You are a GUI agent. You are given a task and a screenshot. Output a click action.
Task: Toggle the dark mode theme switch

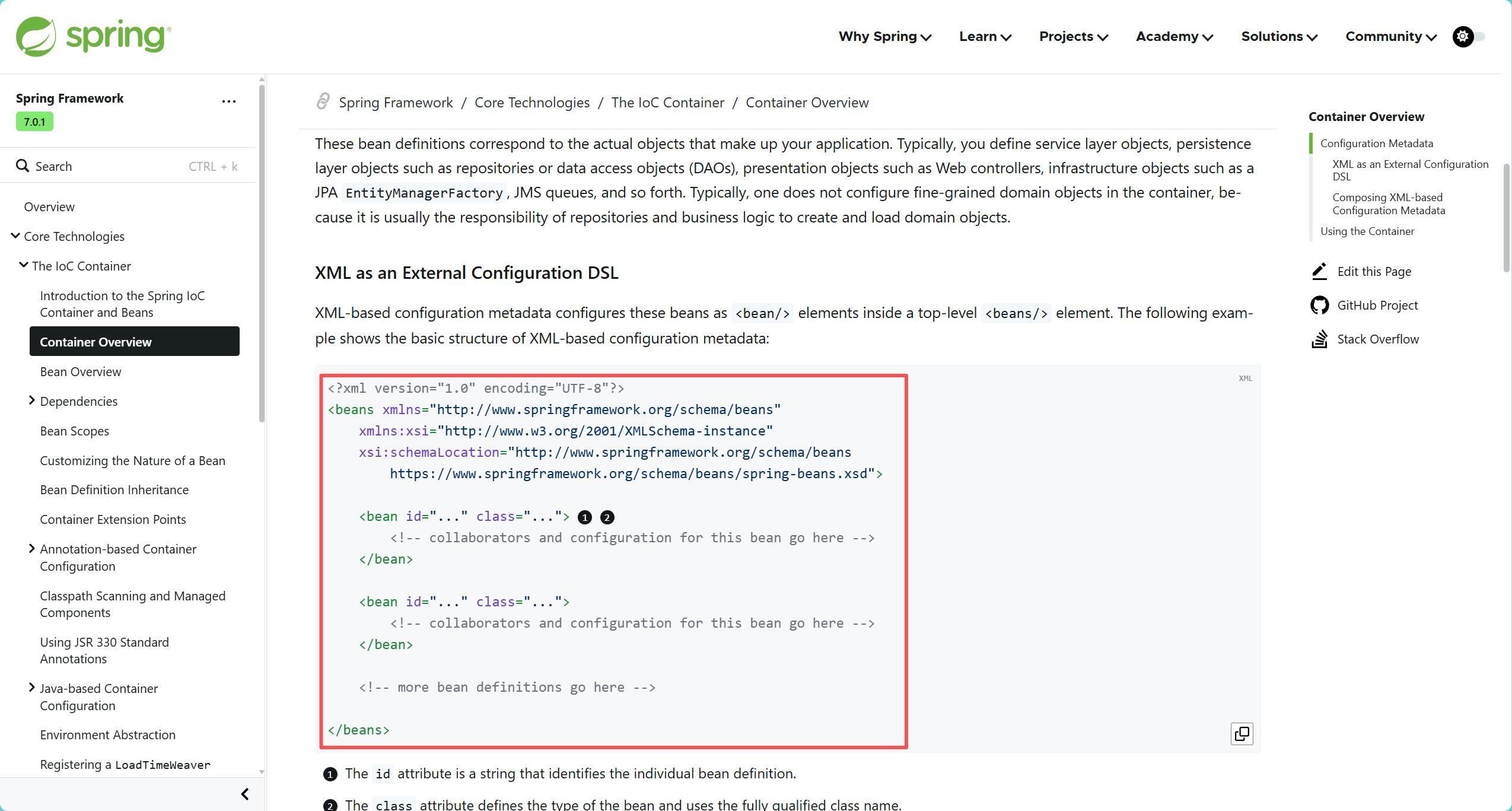coord(1469,37)
